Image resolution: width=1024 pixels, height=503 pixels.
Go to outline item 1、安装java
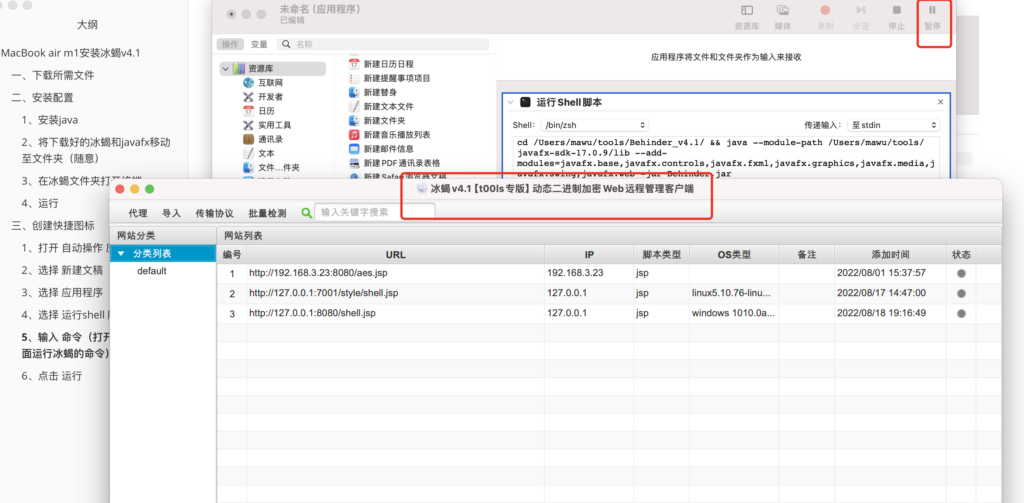pyautogui.click(x=50, y=120)
